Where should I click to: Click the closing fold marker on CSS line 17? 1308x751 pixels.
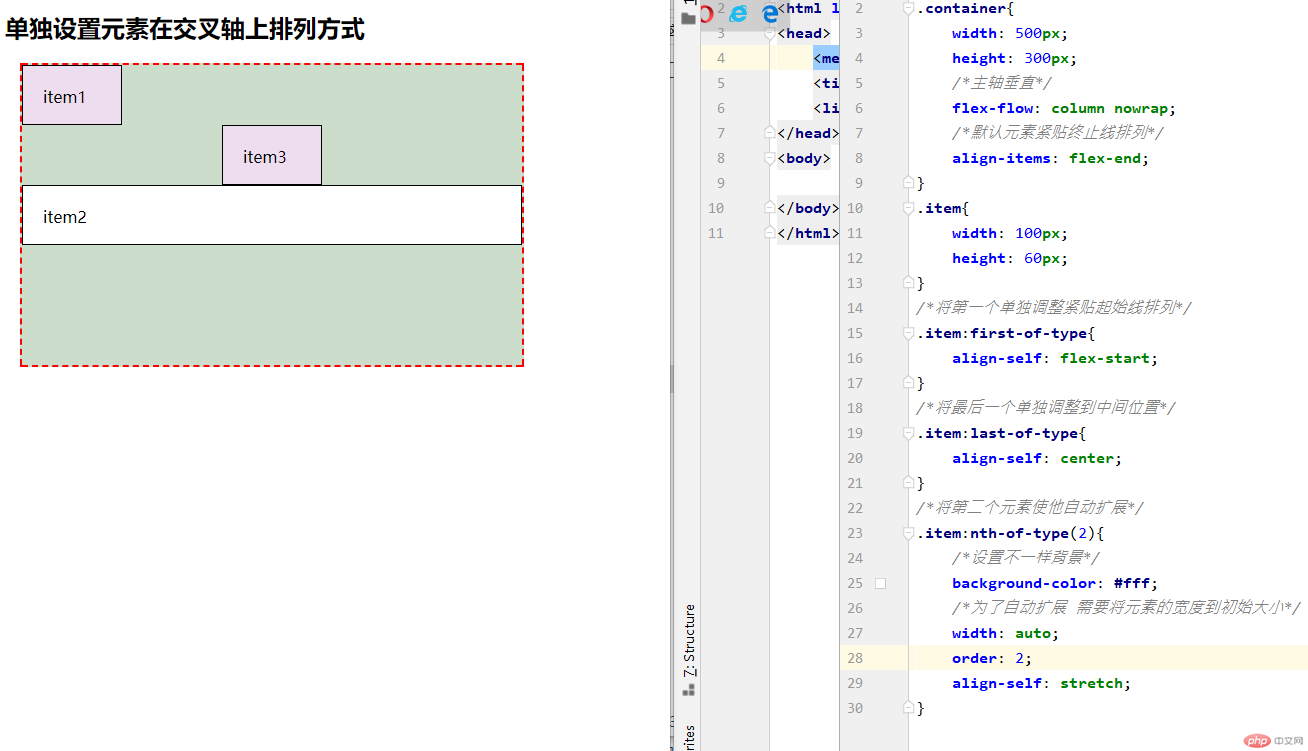(x=908, y=383)
